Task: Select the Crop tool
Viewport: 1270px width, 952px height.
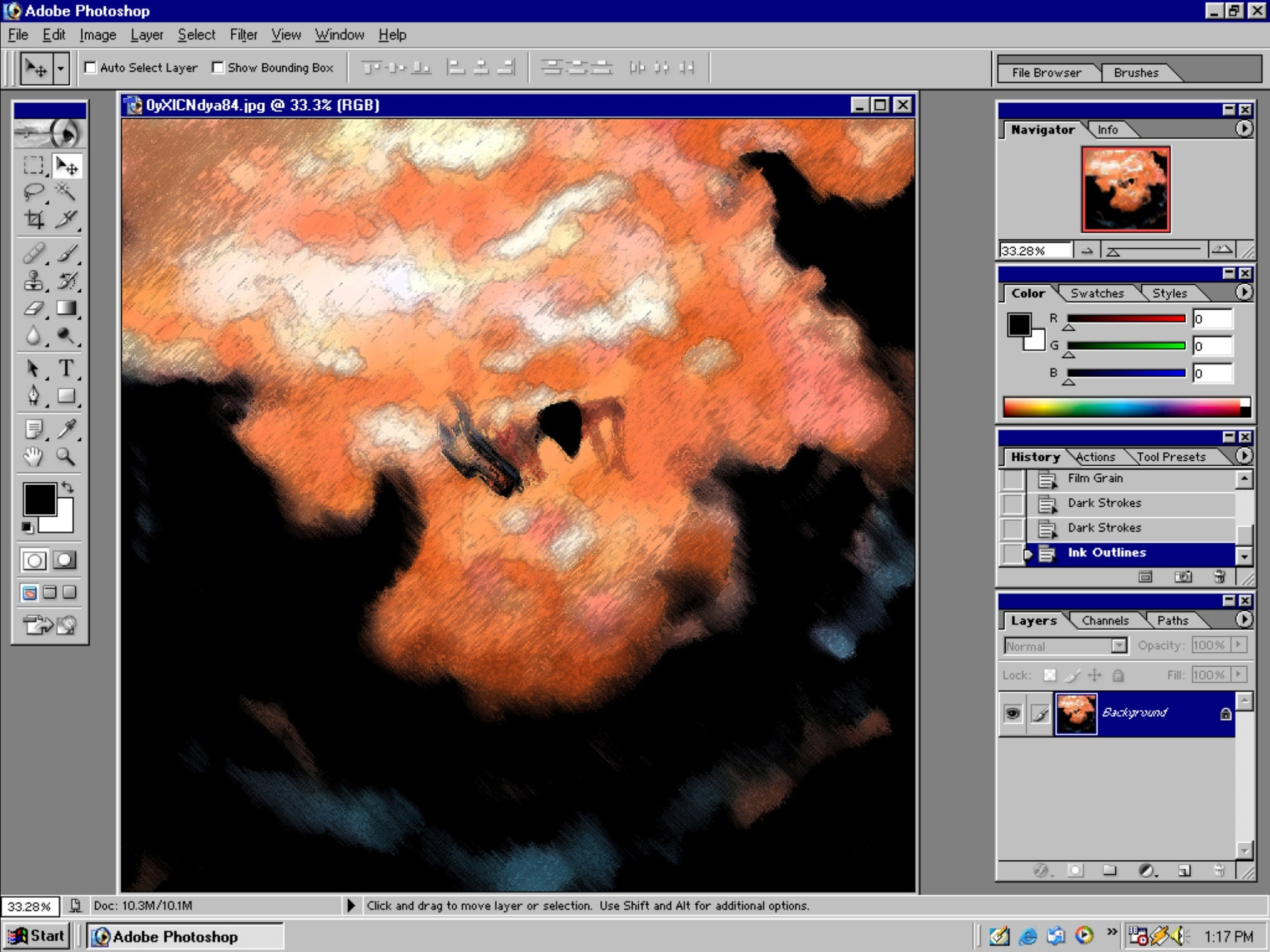Action: [34, 219]
